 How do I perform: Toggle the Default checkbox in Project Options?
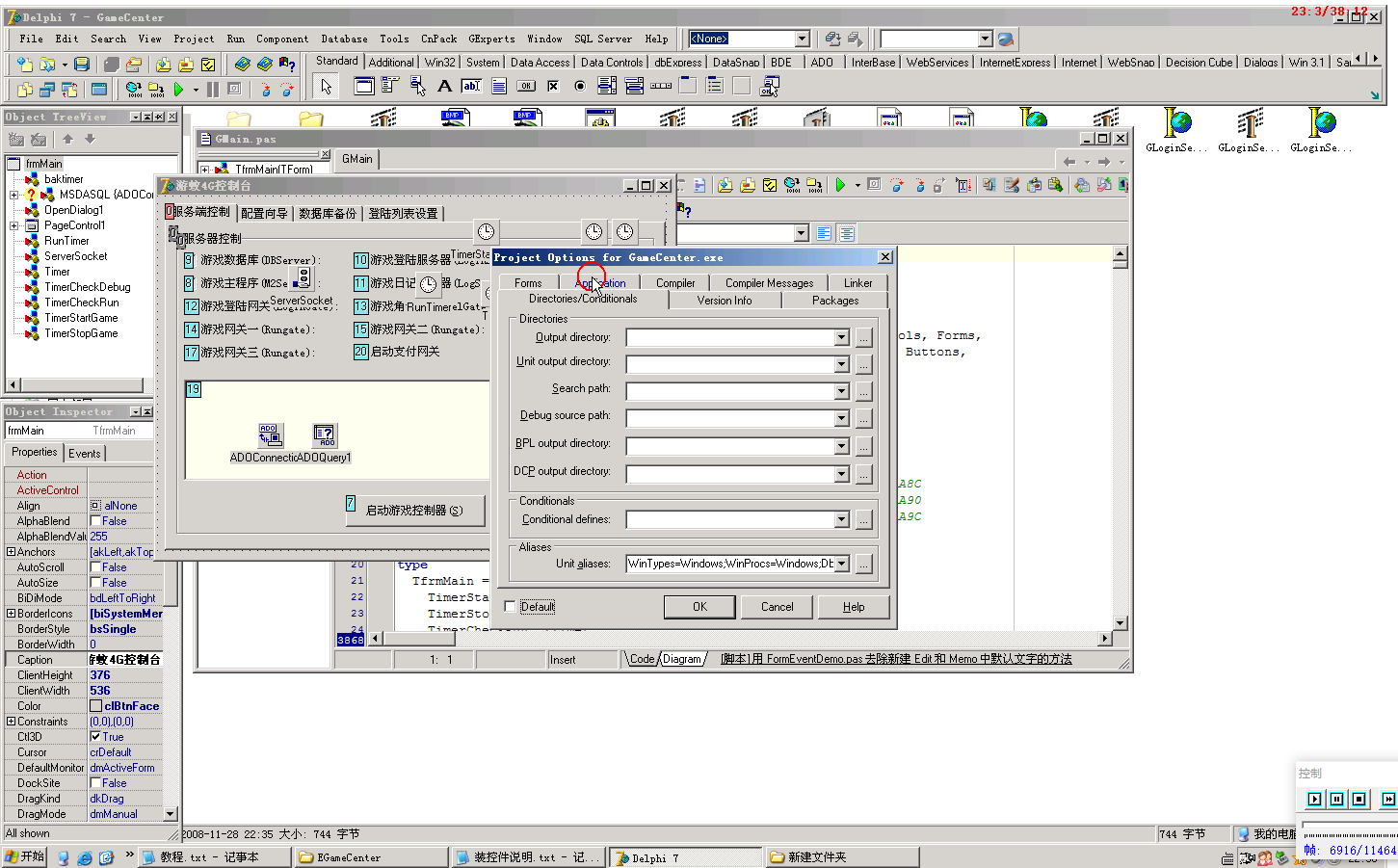pos(510,607)
